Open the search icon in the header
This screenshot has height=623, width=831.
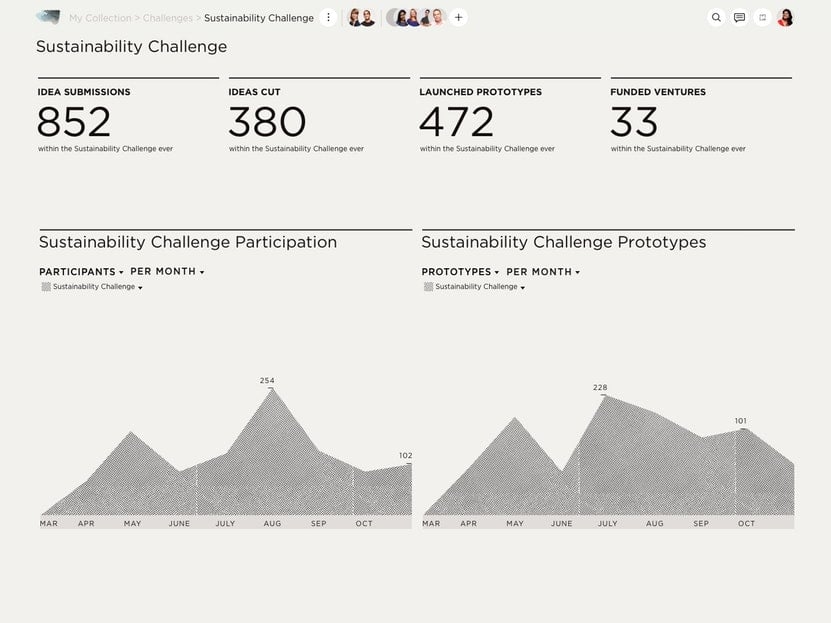[x=716, y=17]
